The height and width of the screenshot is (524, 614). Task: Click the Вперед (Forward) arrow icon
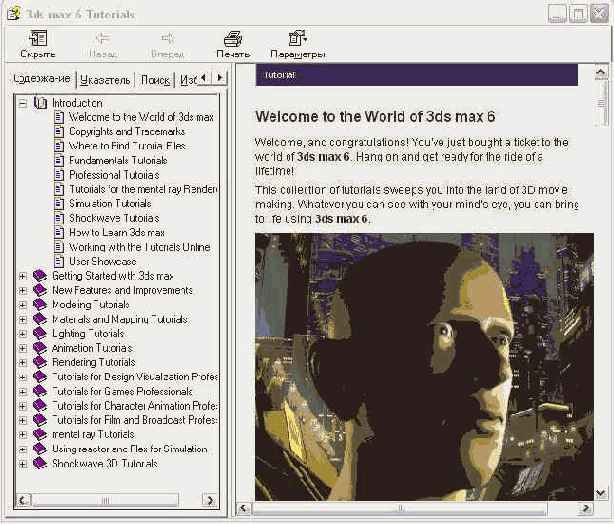pyautogui.click(x=167, y=39)
